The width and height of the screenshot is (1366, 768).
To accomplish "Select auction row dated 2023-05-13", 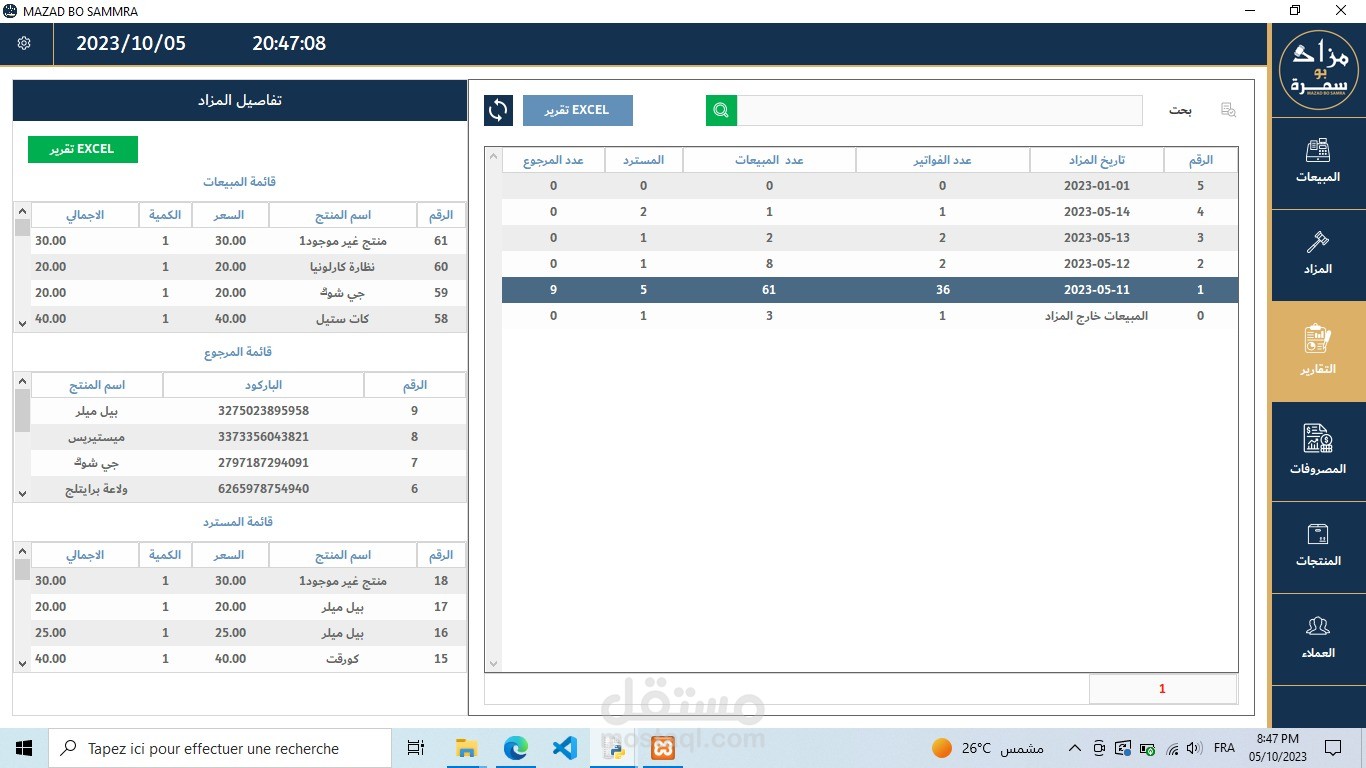I will point(869,238).
